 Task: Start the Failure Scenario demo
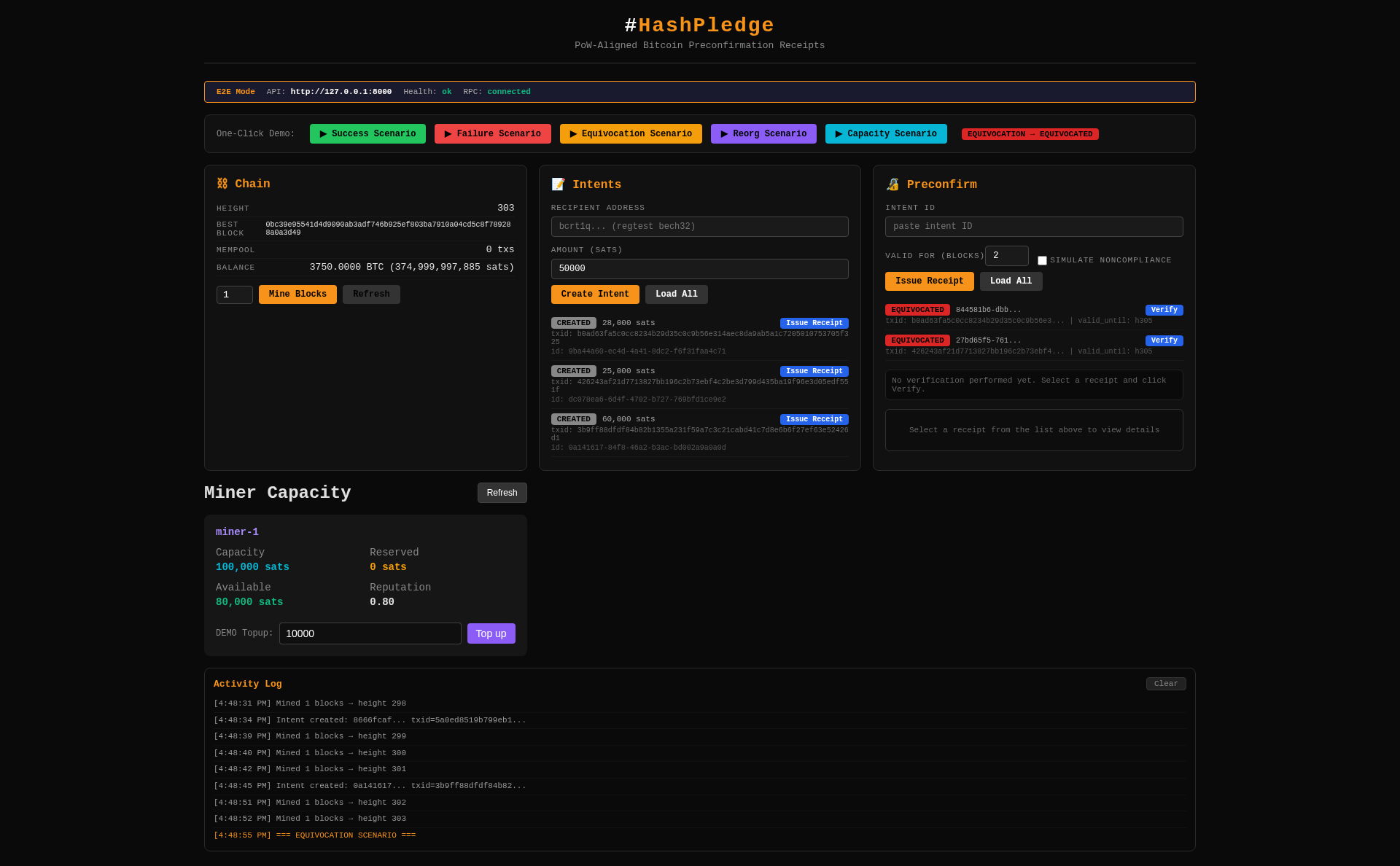tap(493, 134)
